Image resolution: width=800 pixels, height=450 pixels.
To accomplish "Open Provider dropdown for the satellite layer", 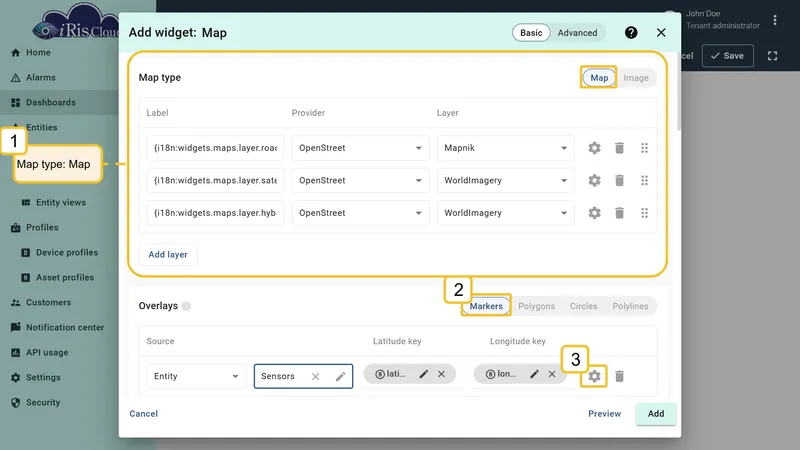I will click(360, 181).
